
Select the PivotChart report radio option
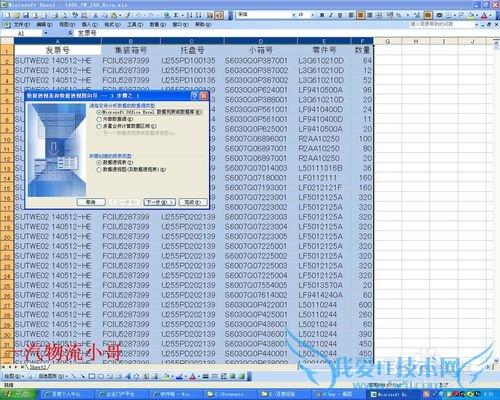[99, 170]
